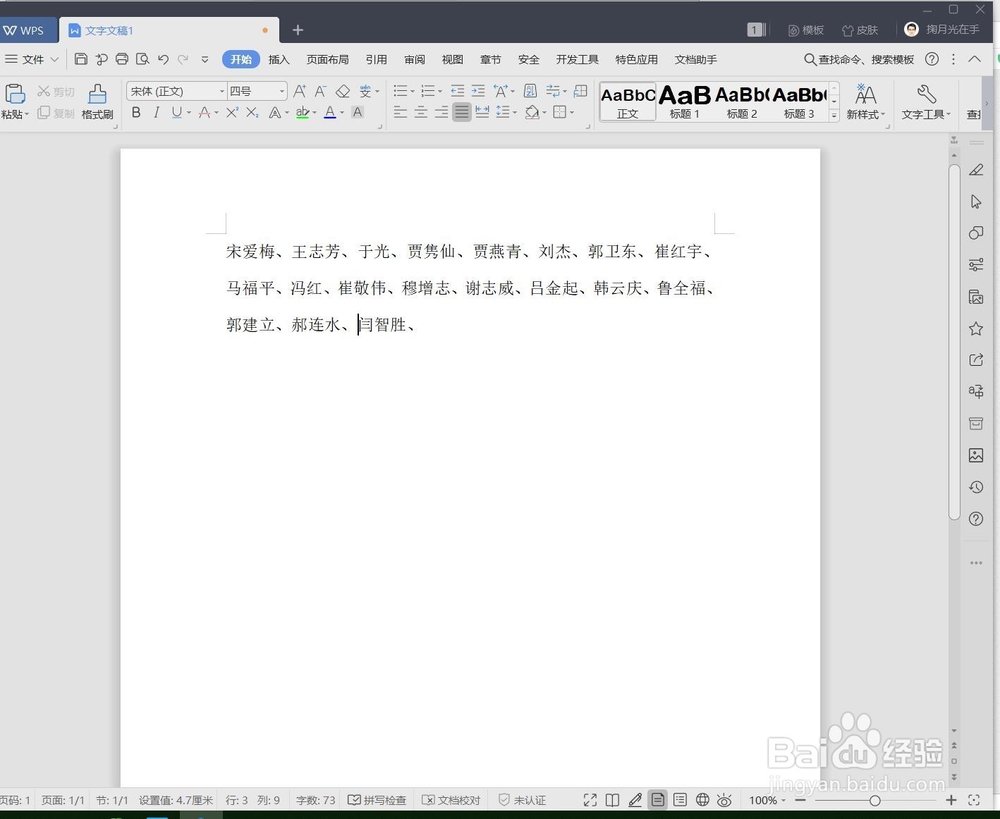Screen dimensions: 1000x819
Task: Open the quick access toolbar customize arrow
Action: [x=205, y=59]
